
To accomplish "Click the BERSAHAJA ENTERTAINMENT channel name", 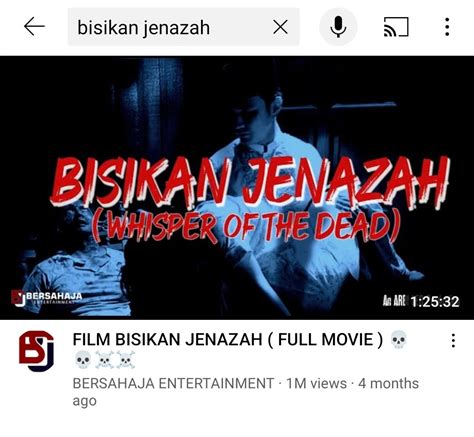I will click(173, 383).
